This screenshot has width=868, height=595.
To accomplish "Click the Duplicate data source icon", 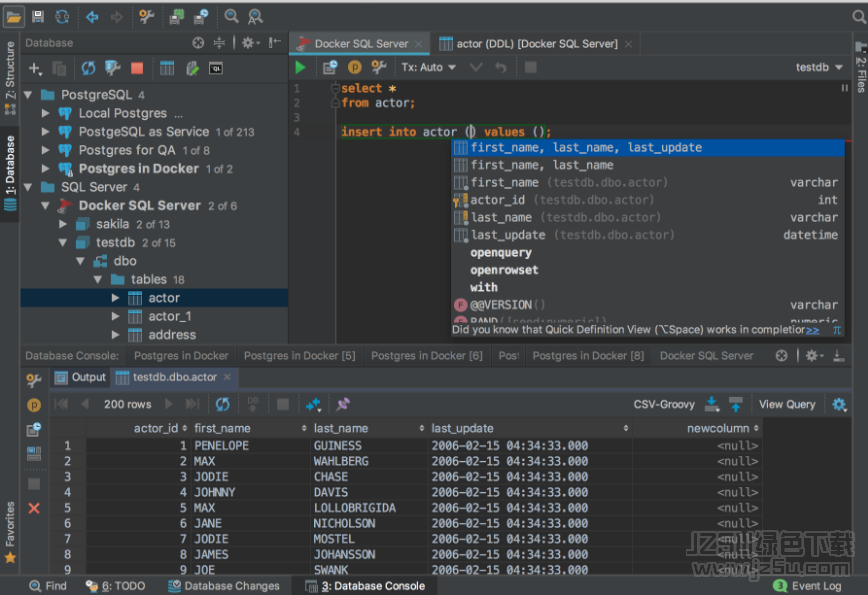I will pos(59,68).
